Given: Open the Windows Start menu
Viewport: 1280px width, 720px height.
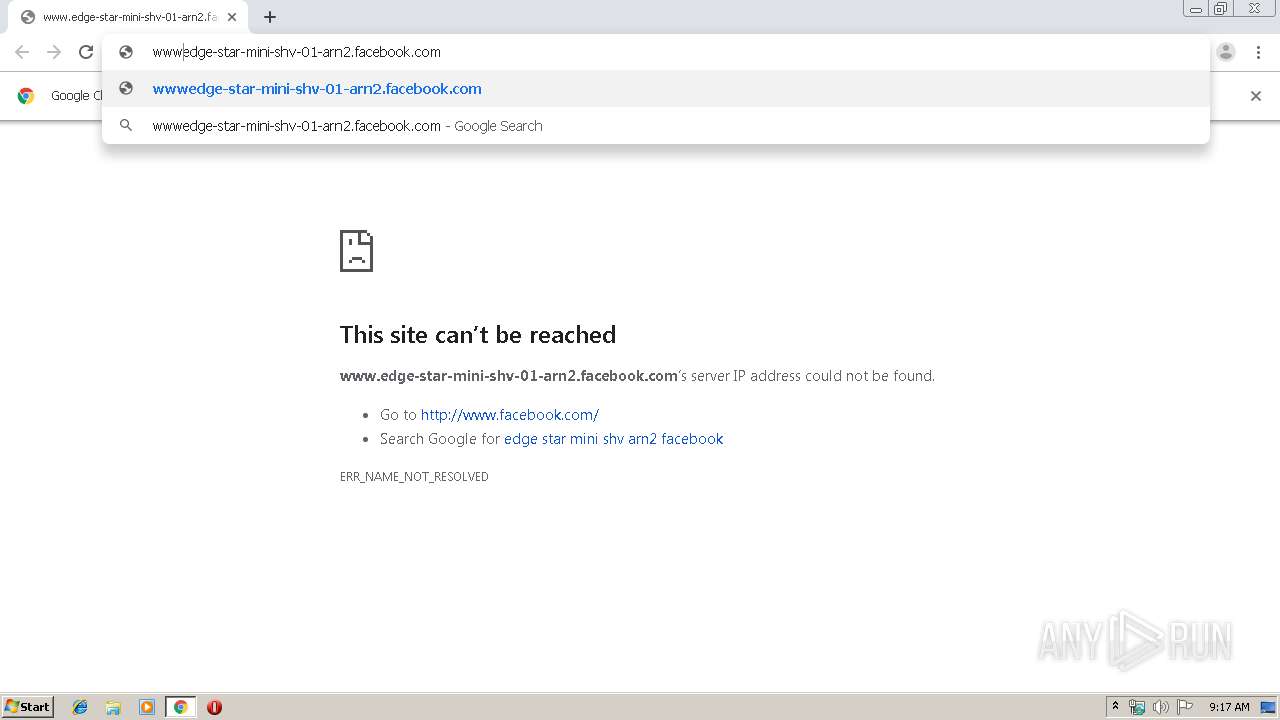Looking at the screenshot, I should click(28, 706).
